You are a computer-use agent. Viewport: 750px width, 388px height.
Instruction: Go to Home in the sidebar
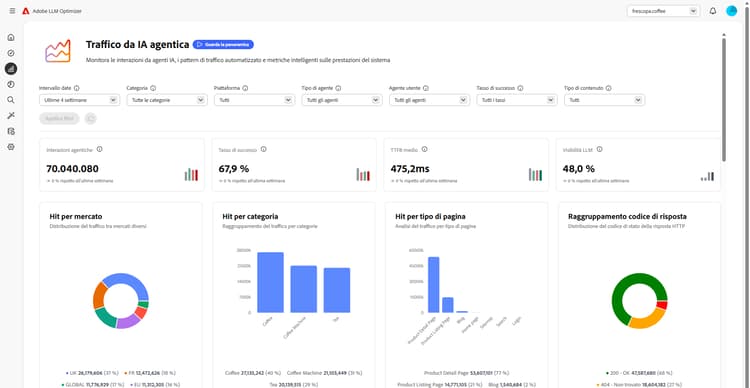pos(11,37)
